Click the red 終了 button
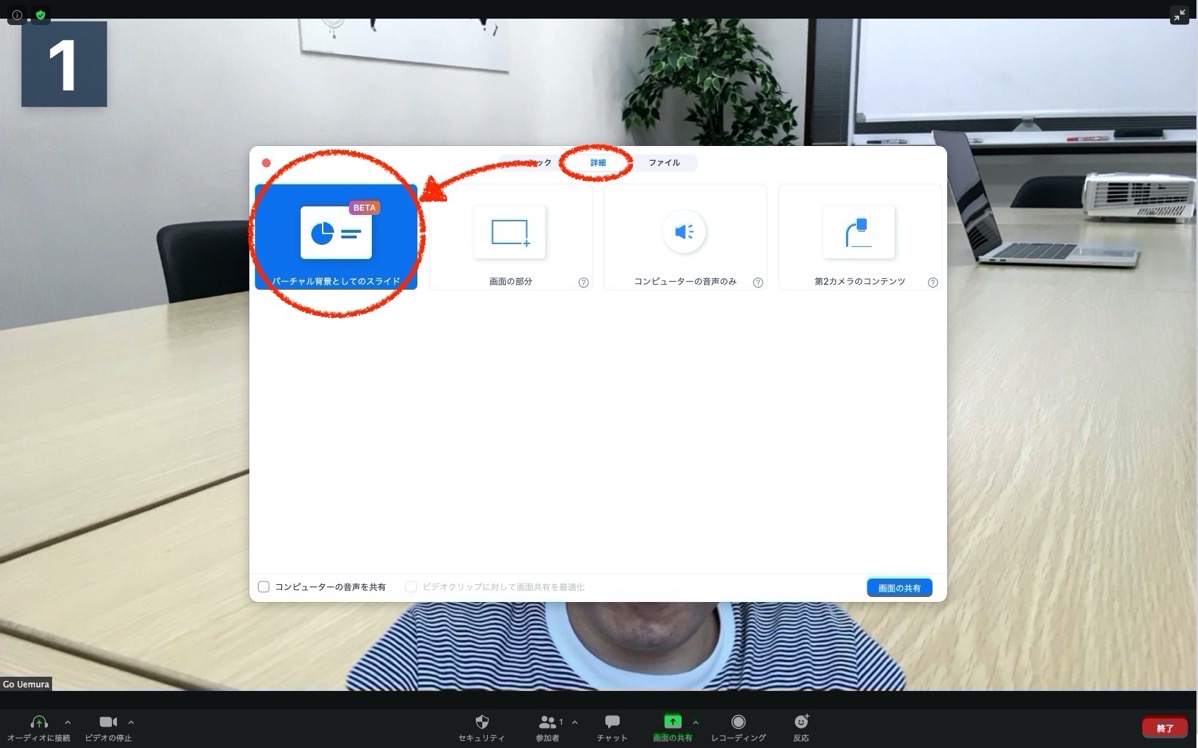The height and width of the screenshot is (748, 1198). pos(1164,728)
